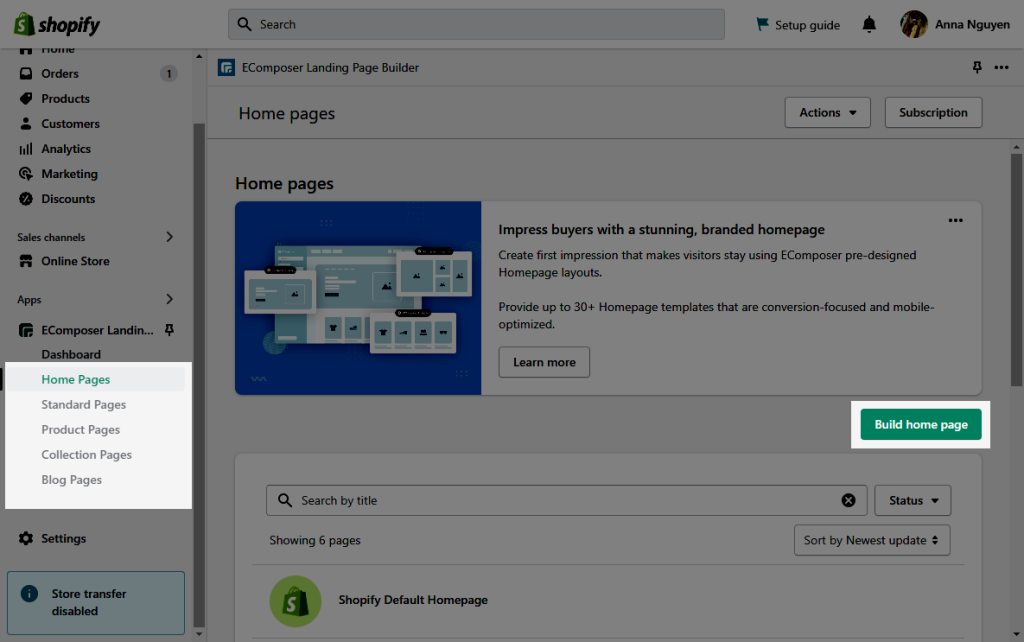The image size is (1024, 642).
Task: Open the EComposer Dashboard
Action: pos(71,355)
